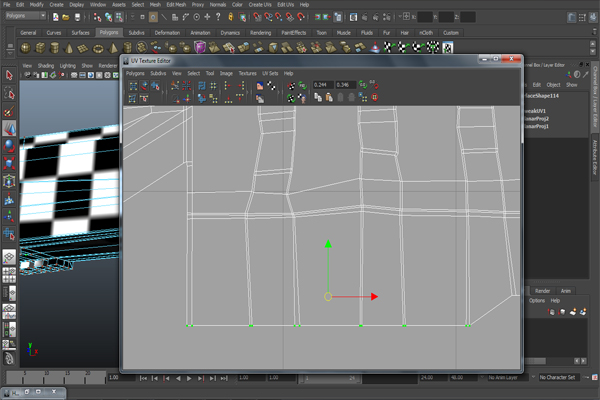Screen dimensions: 600x400
Task: Create a polygon torus from the shelf
Action: (98, 48)
